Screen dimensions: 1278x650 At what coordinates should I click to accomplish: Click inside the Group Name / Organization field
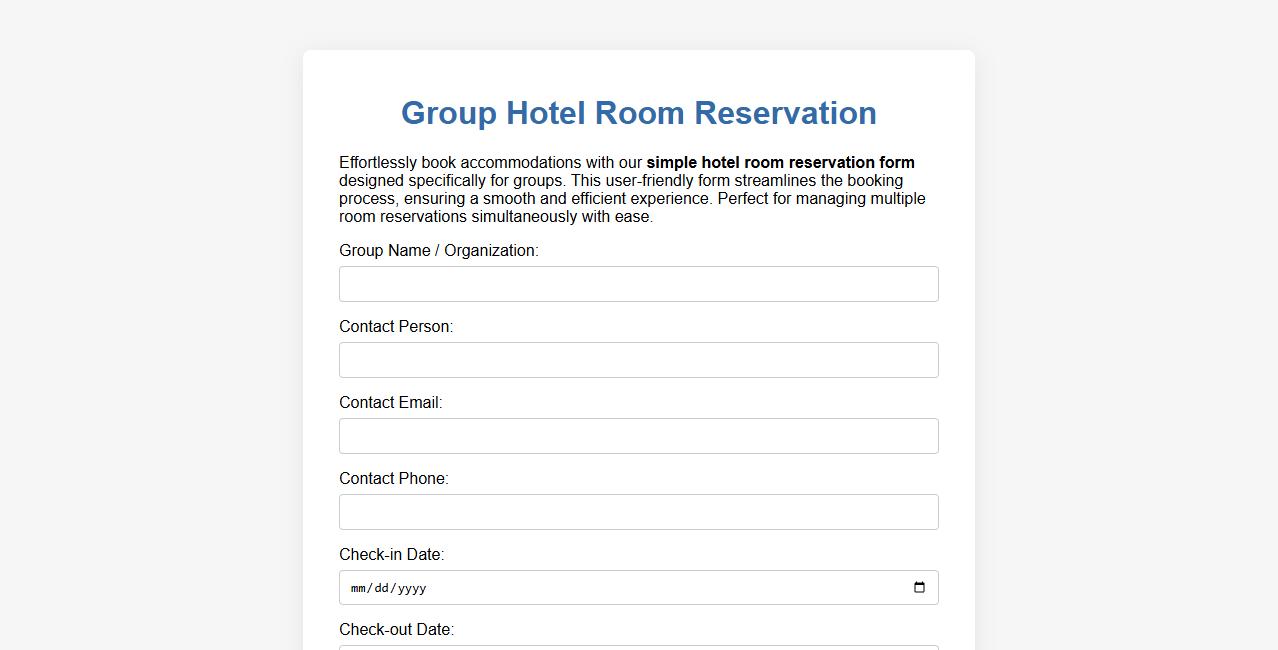[x=638, y=284]
